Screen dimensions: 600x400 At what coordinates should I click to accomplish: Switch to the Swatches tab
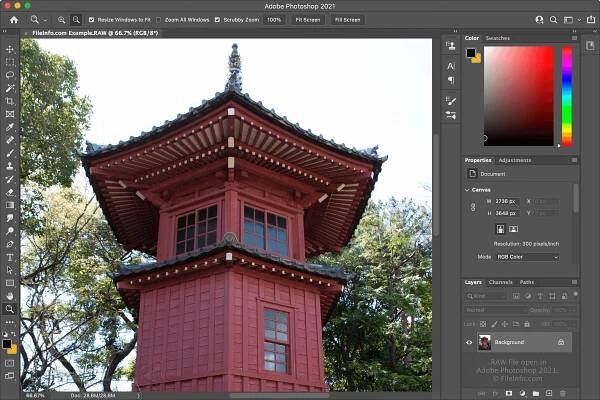[497, 38]
